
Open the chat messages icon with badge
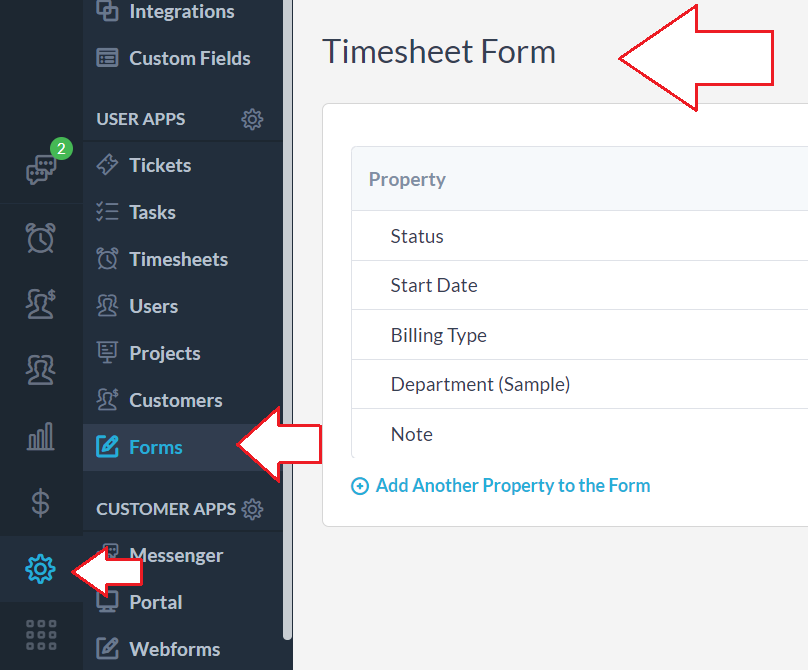point(41,168)
